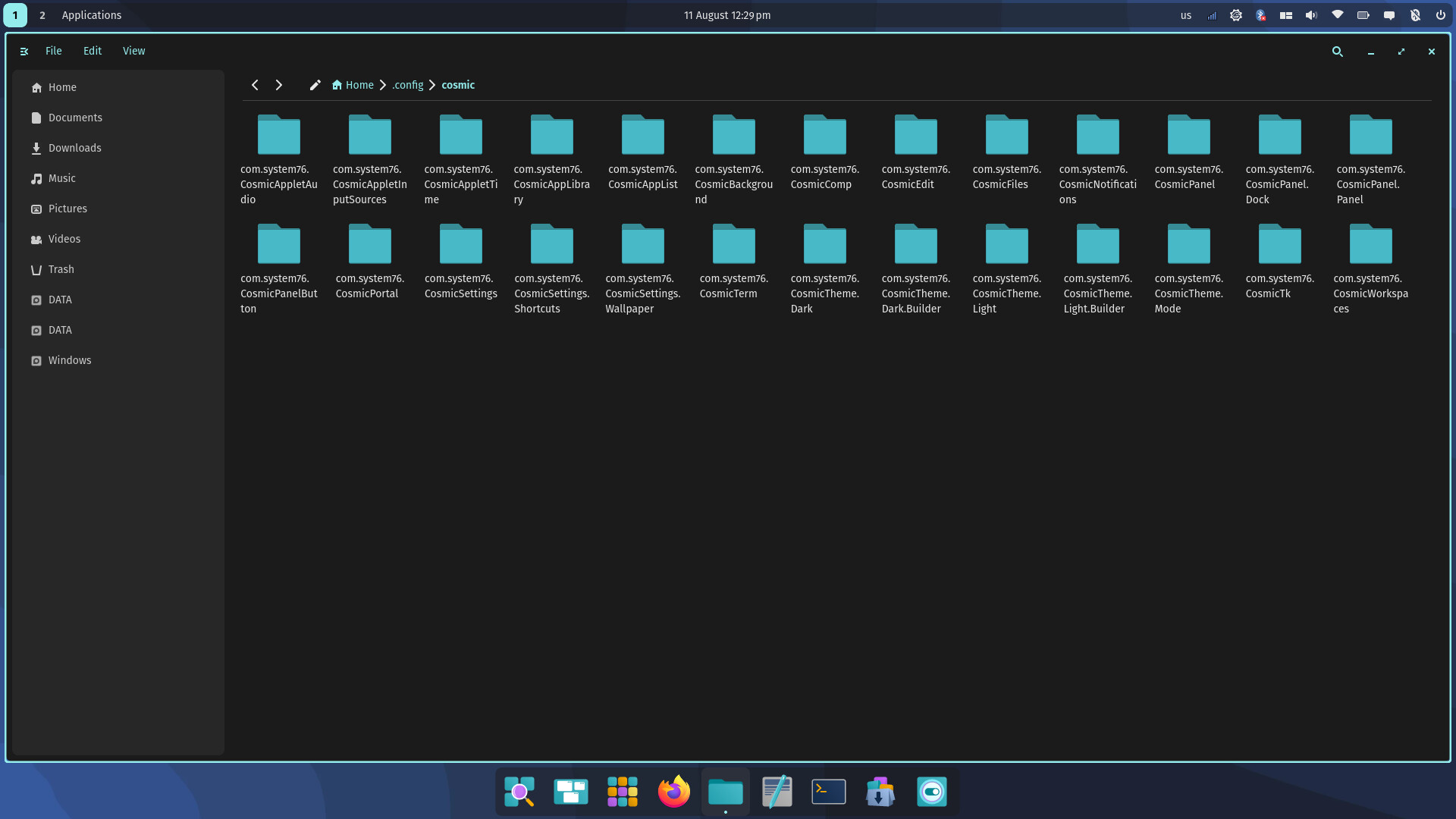The width and height of the screenshot is (1456, 819).
Task: Go back with the left arrow
Action: tap(256, 85)
